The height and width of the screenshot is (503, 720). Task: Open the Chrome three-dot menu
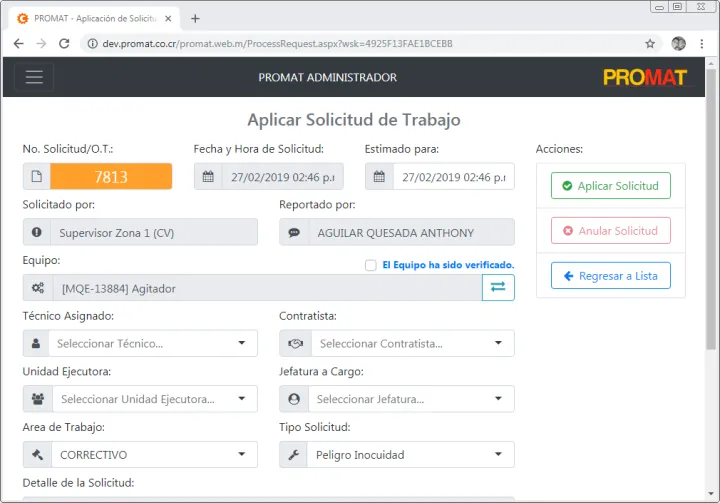702,44
